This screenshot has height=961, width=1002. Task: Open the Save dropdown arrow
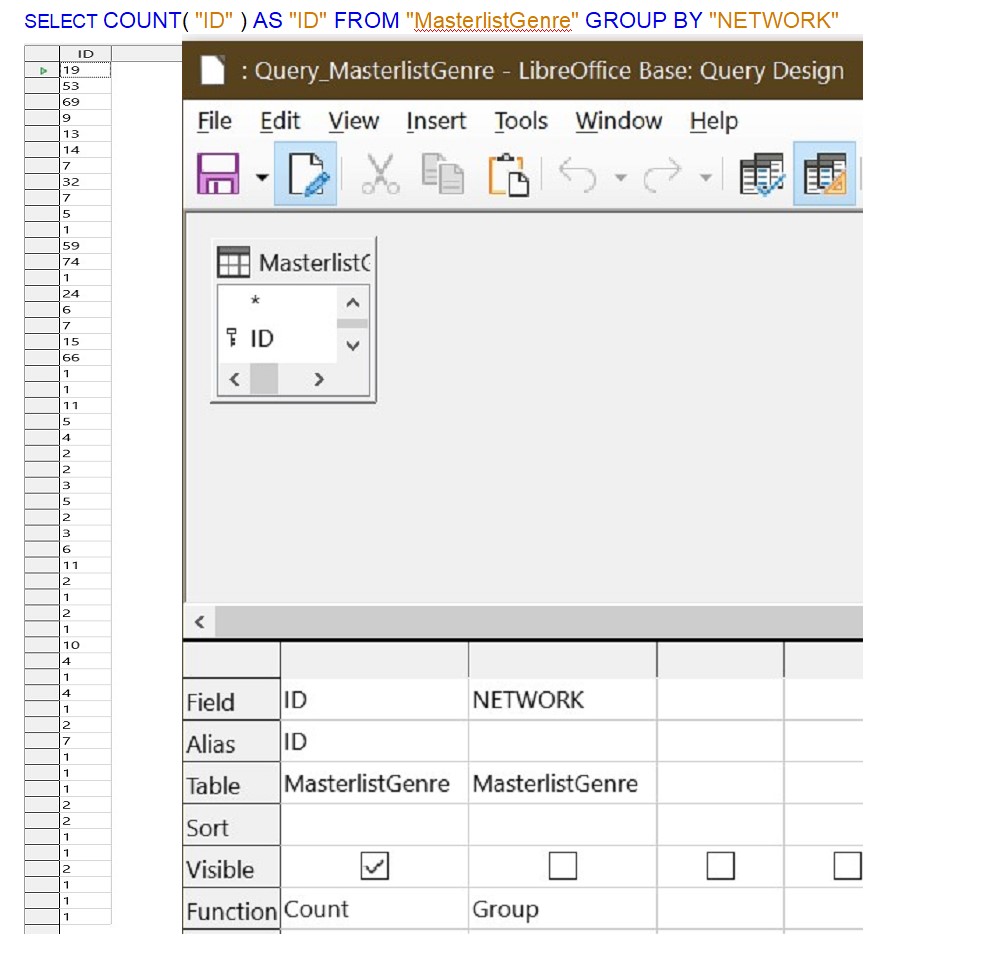262,177
